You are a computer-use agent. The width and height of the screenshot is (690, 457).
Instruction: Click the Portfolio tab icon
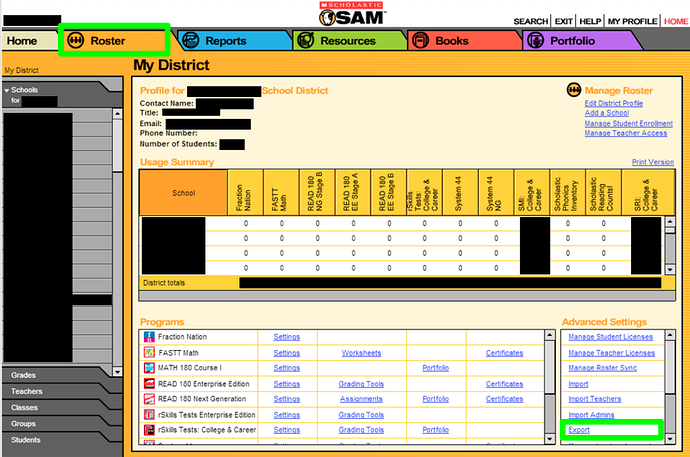[536, 40]
